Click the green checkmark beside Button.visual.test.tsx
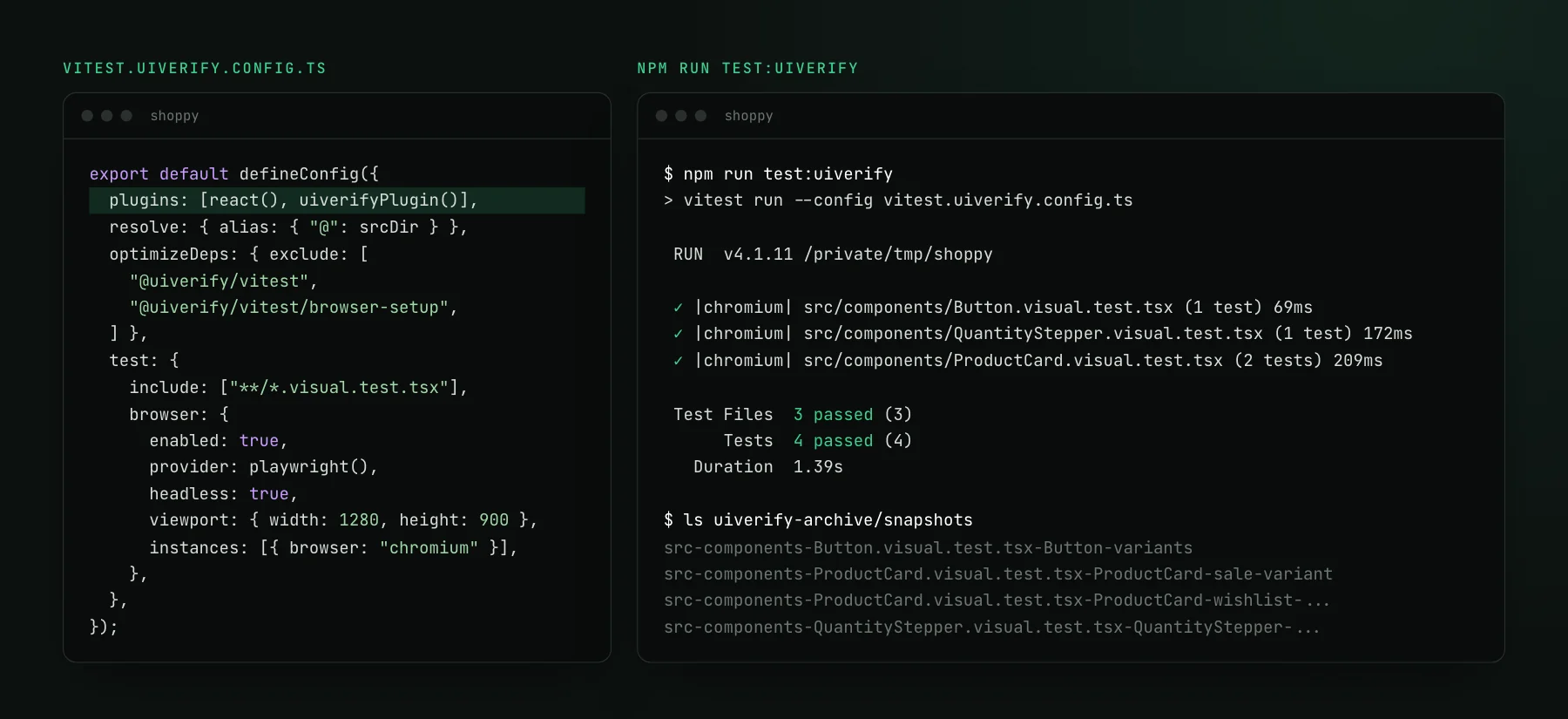The height and width of the screenshot is (719, 1568). [678, 308]
